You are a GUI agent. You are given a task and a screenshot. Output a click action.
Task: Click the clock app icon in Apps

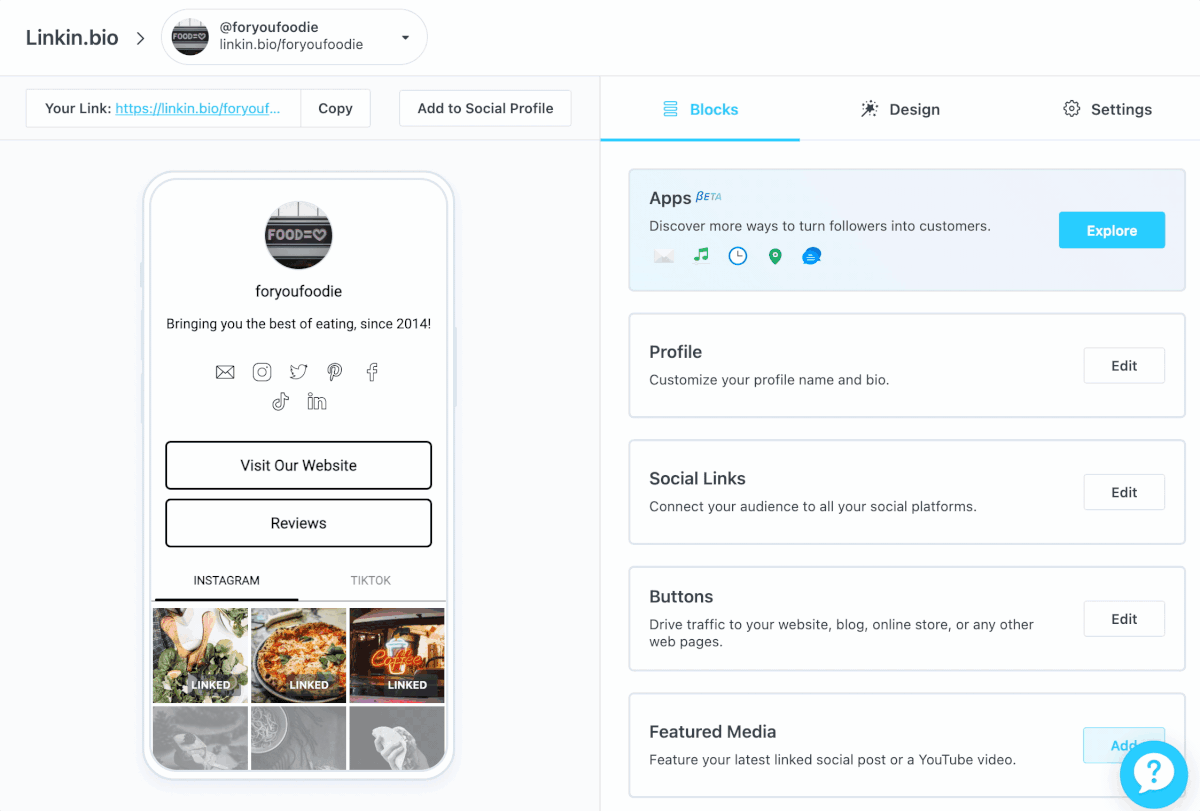tap(738, 256)
